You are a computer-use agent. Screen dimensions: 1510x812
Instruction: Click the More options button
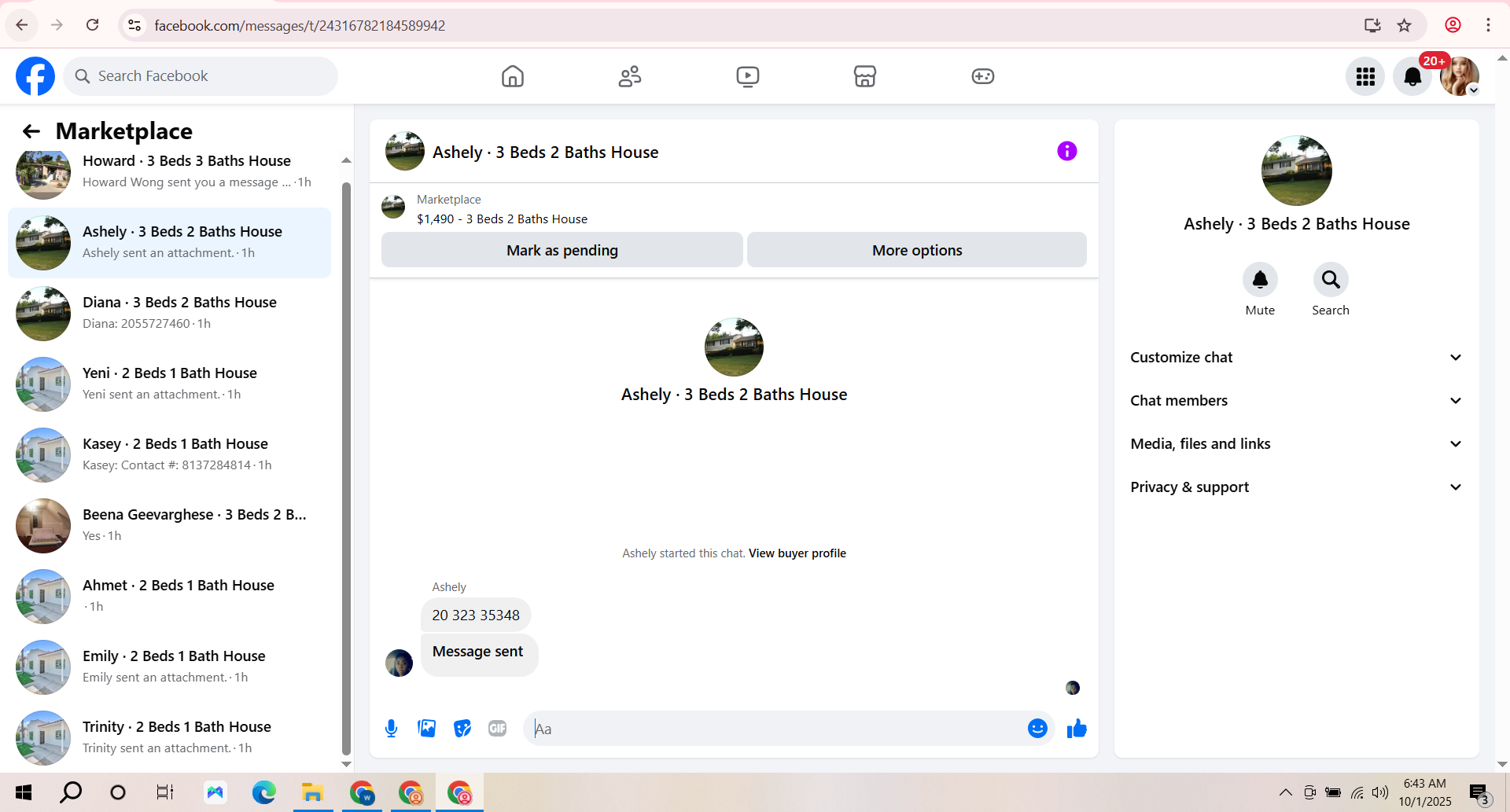pyautogui.click(x=917, y=250)
